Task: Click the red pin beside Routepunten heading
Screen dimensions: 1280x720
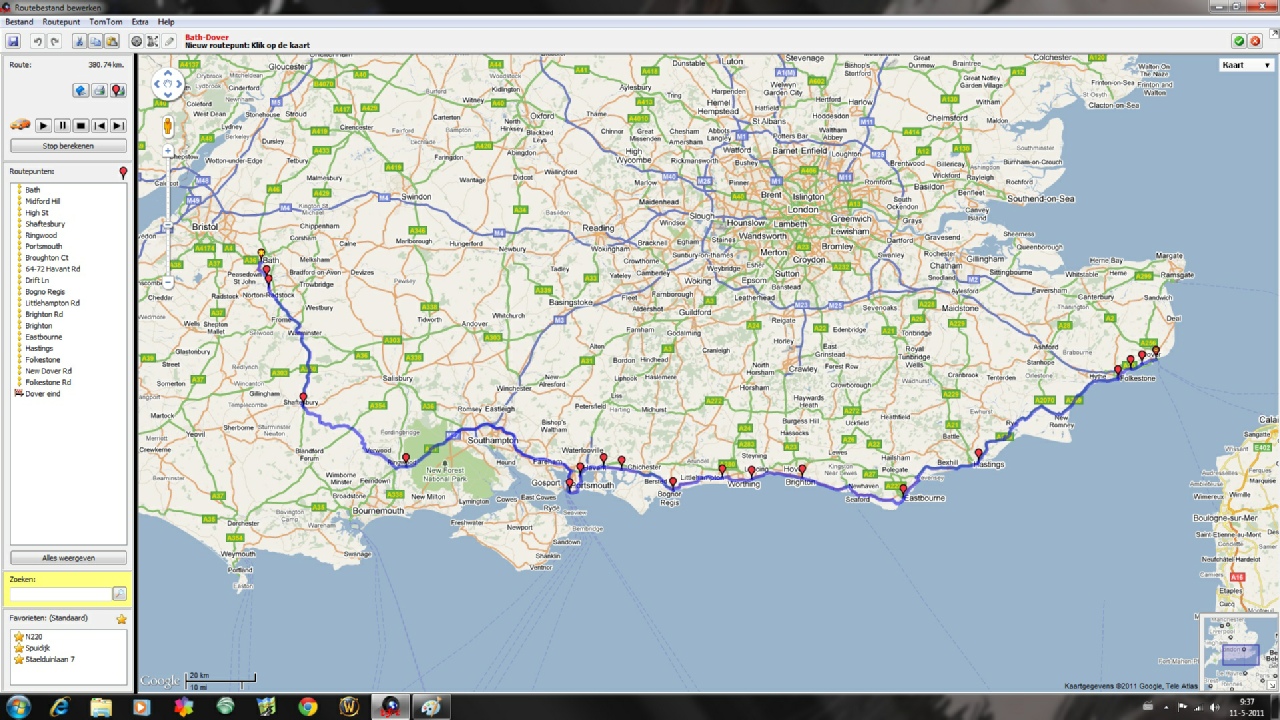Action: 123,173
